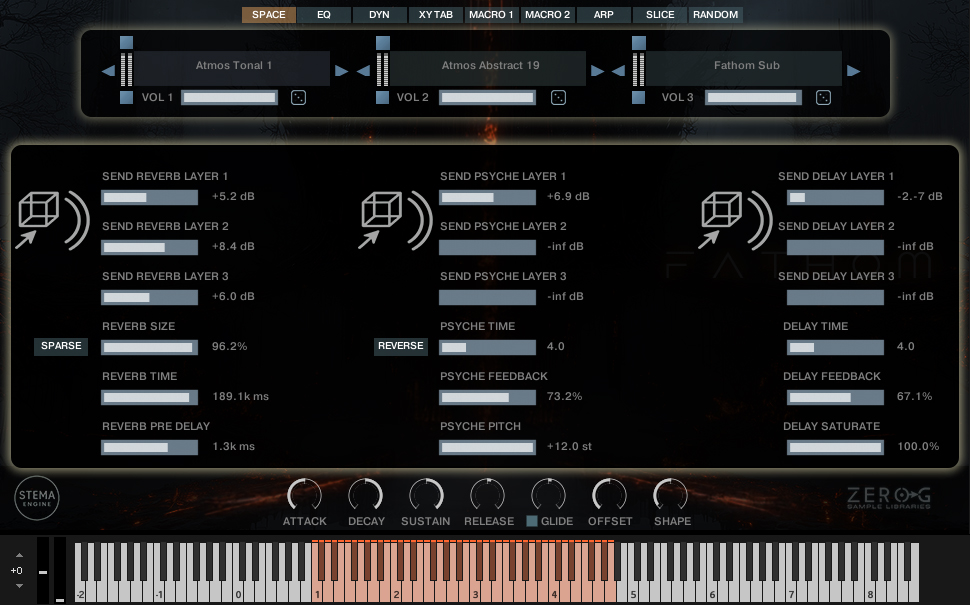This screenshot has height=605, width=970.
Task: Select previous sample for Atmos Abstract 19
Action: tap(365, 71)
